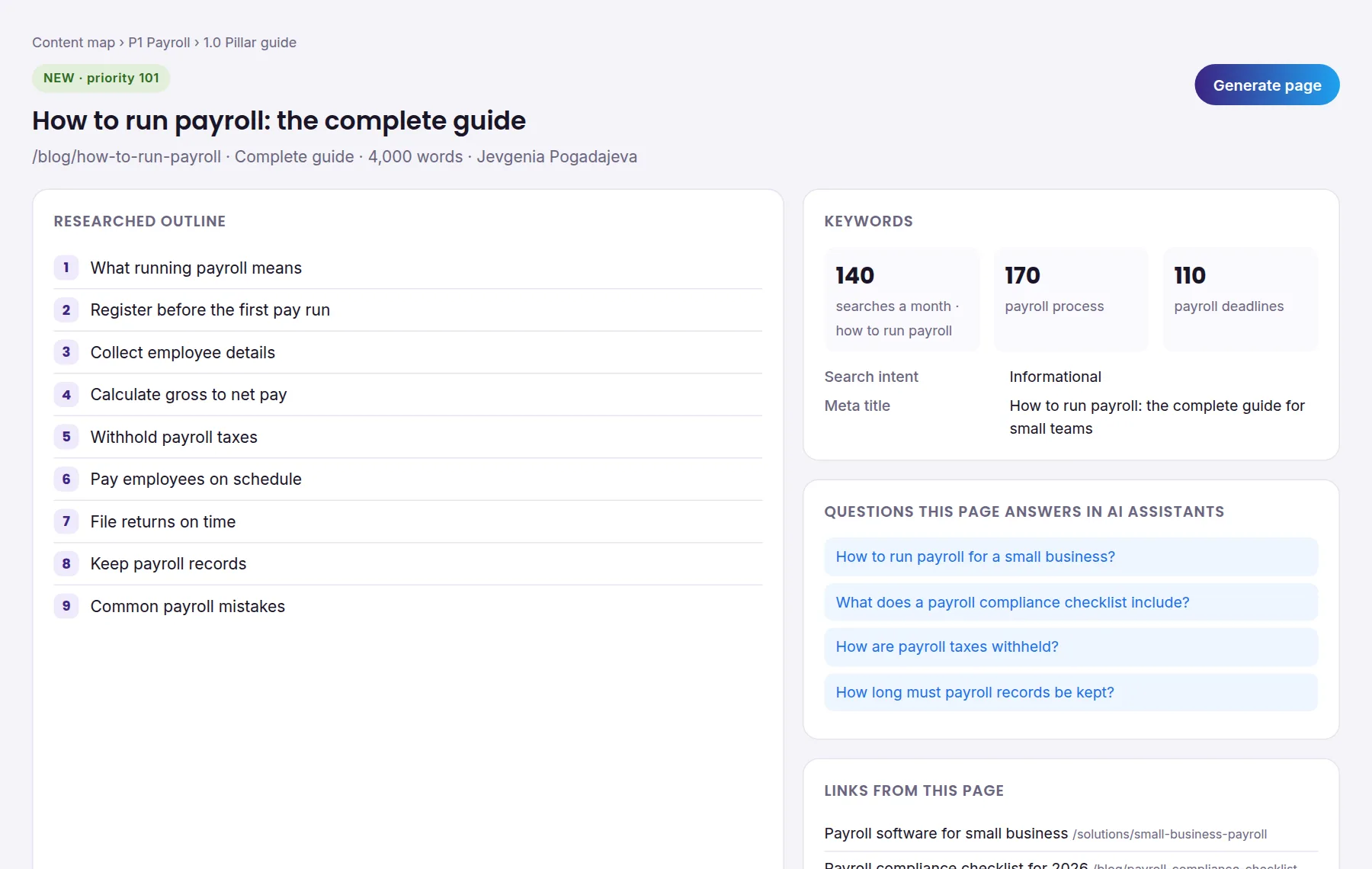Click the Informational search intent value
The image size is (1372, 869).
coord(1055,377)
